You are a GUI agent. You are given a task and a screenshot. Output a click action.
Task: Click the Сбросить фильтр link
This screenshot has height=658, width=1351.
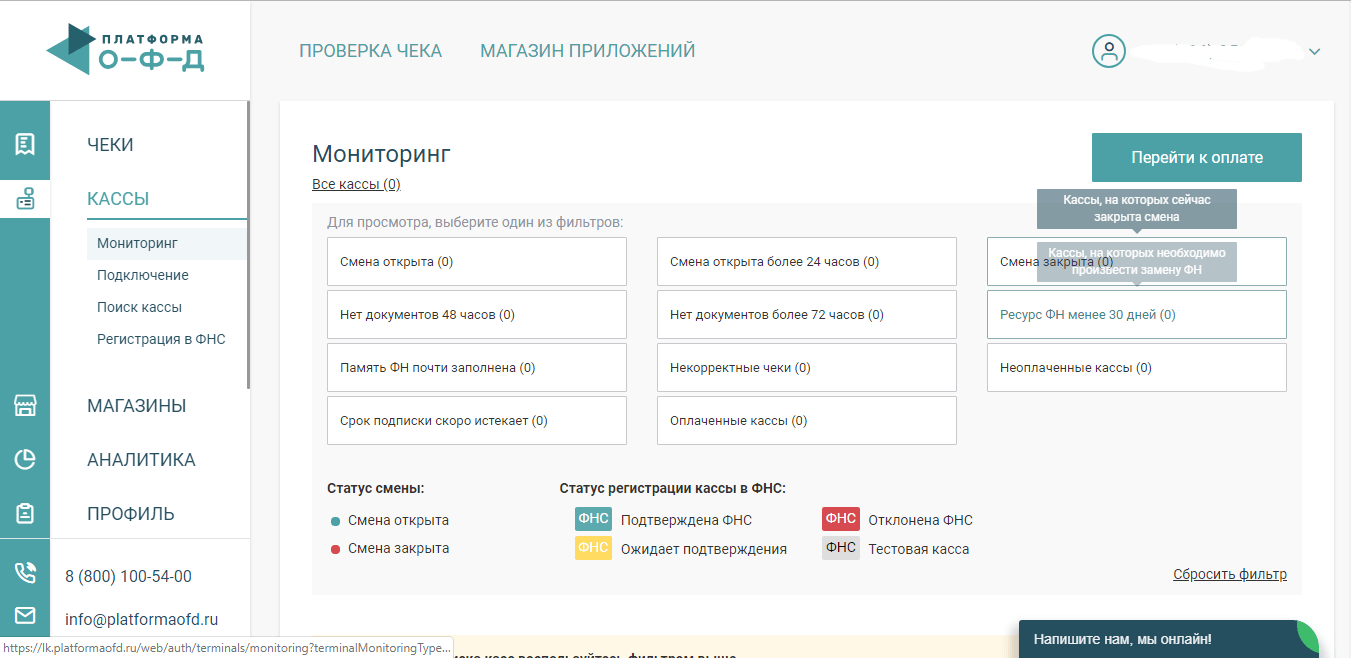coord(1229,574)
